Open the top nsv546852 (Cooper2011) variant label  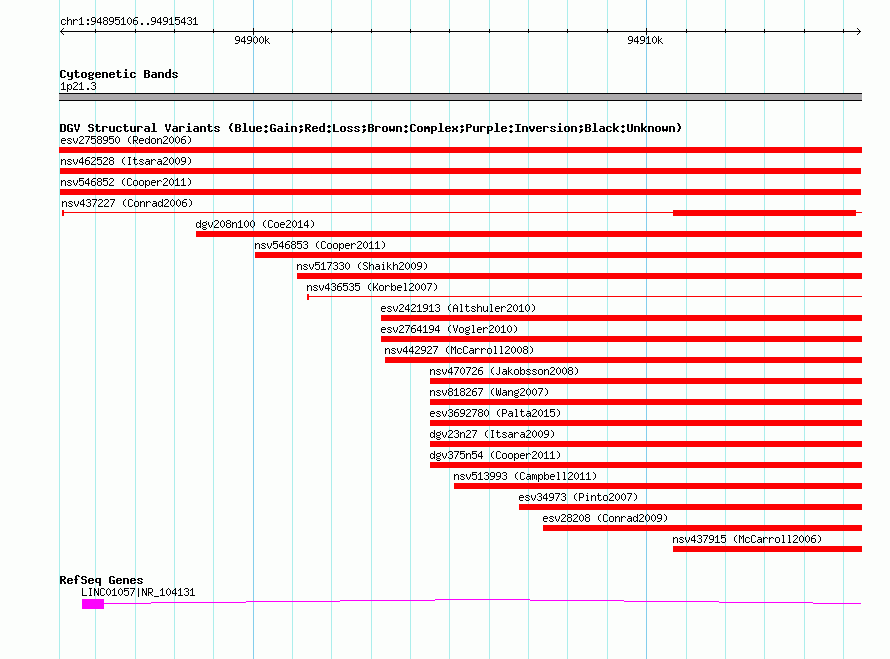pyautogui.click(x=126, y=182)
